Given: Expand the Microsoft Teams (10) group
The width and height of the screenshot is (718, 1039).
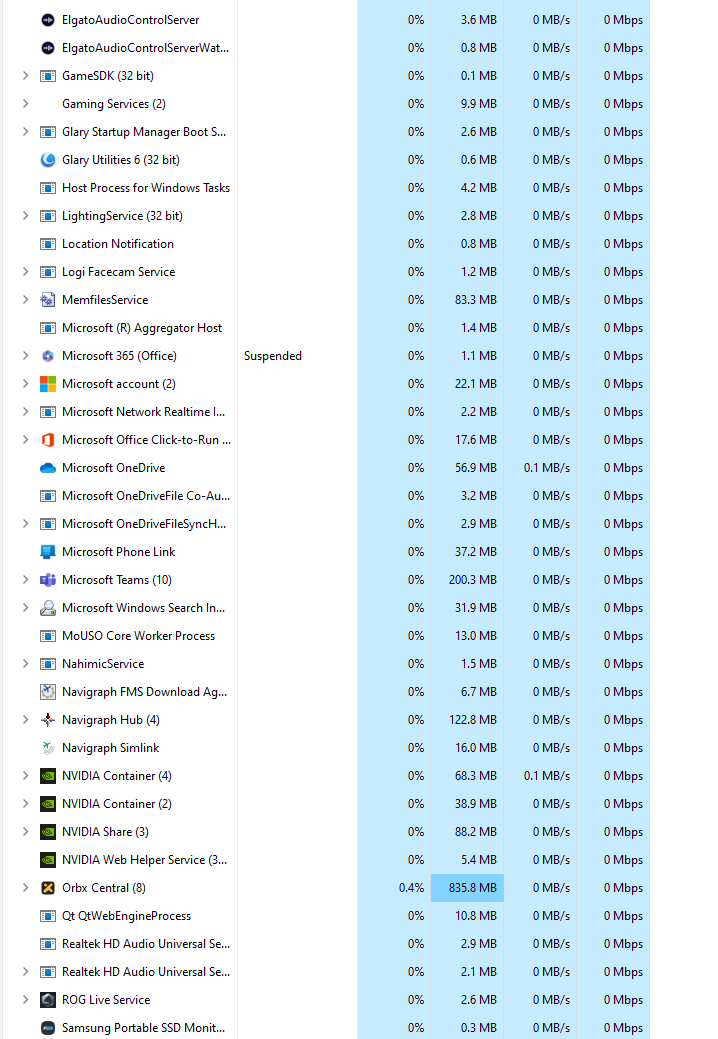Looking at the screenshot, I should coord(25,580).
